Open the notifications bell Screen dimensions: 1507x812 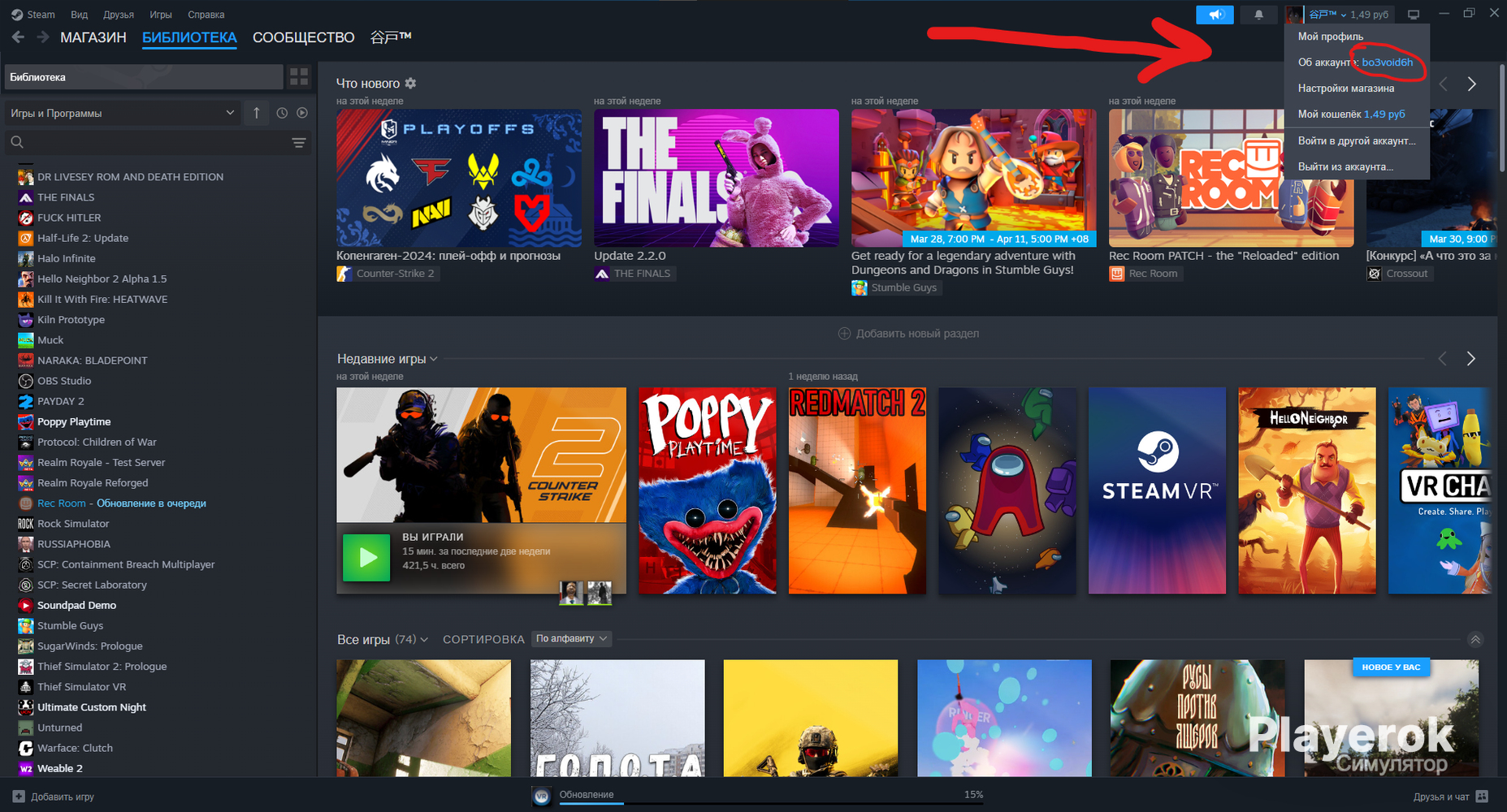1258,15
